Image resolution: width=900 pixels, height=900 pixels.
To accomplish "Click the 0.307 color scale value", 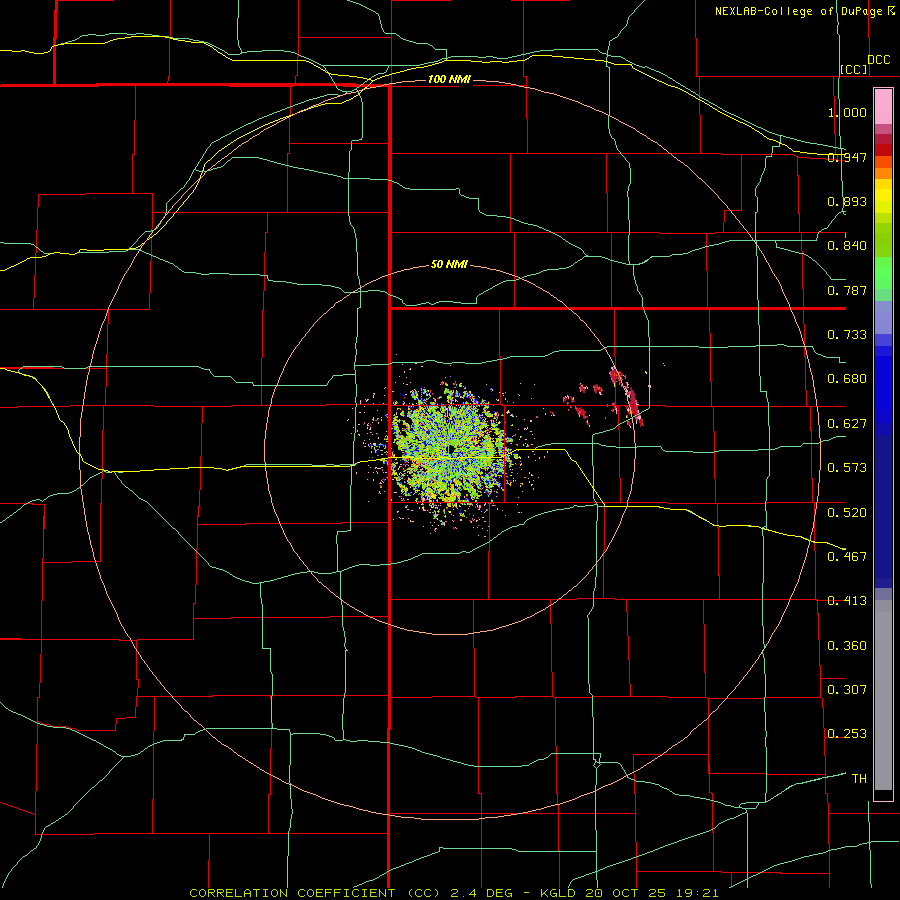I will [847, 689].
